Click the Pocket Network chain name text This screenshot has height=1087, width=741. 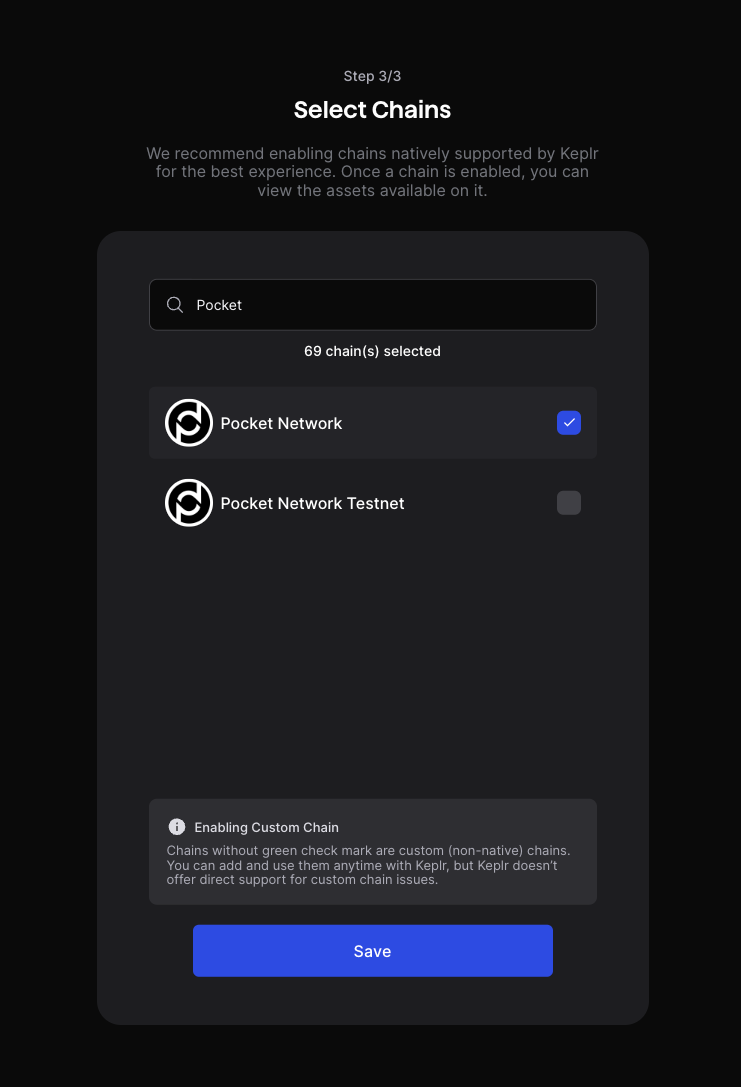281,424
